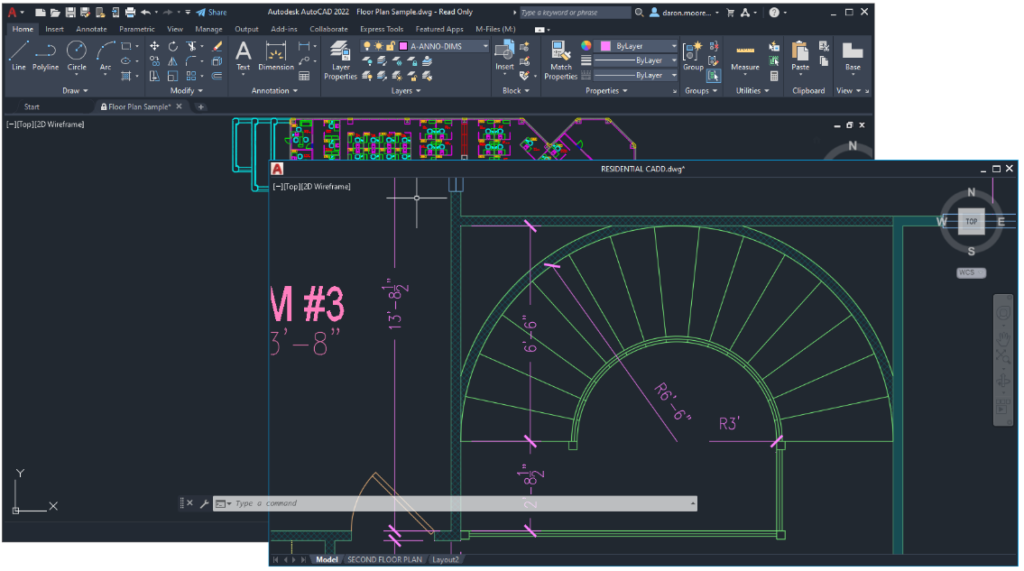Image resolution: width=1024 pixels, height=571 pixels.
Task: Click the Measure tool
Action: click(x=745, y=56)
